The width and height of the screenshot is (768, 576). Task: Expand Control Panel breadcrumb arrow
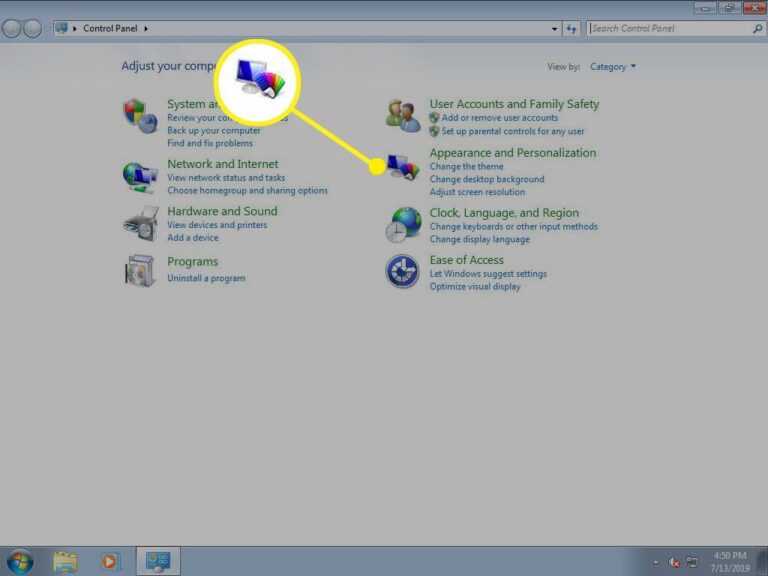pos(146,29)
